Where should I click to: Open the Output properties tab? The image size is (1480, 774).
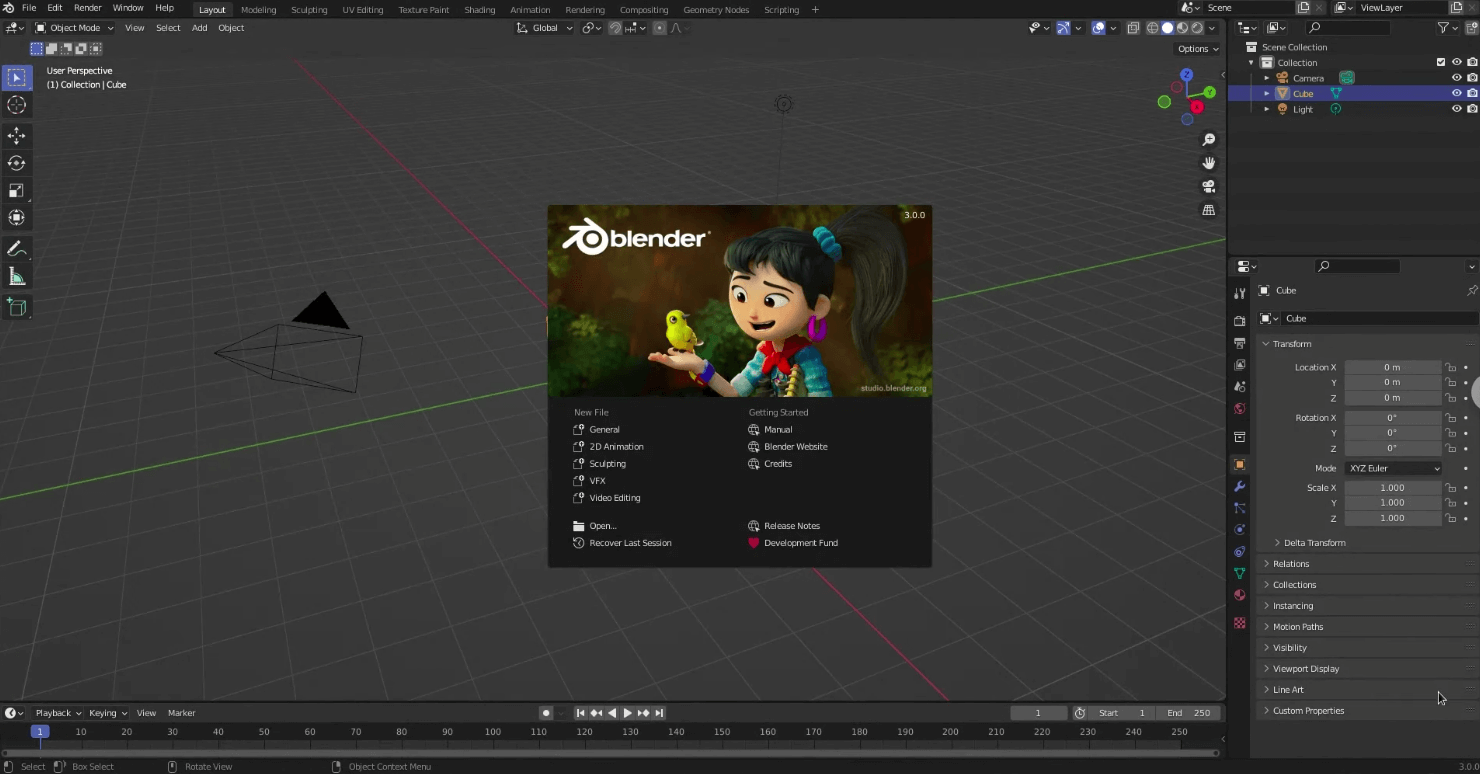pyautogui.click(x=1240, y=343)
